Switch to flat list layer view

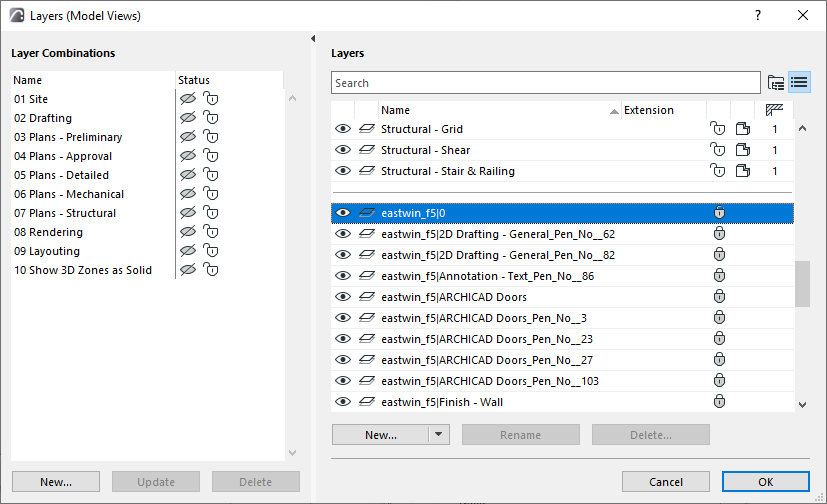[x=799, y=83]
